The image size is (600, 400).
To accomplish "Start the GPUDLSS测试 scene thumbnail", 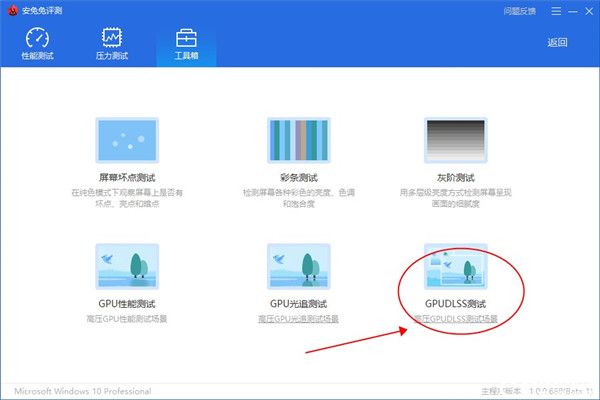I will click(x=455, y=266).
